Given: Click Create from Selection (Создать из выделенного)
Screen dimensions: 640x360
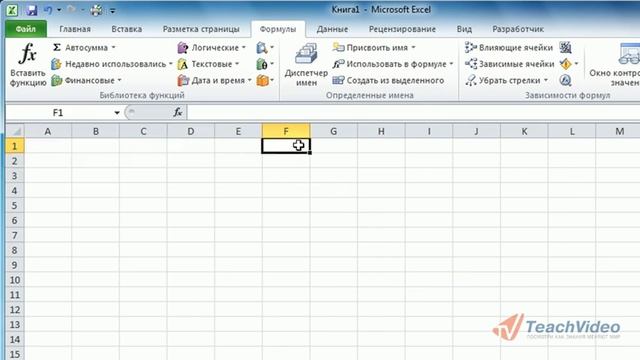Looking at the screenshot, I should tap(388, 80).
